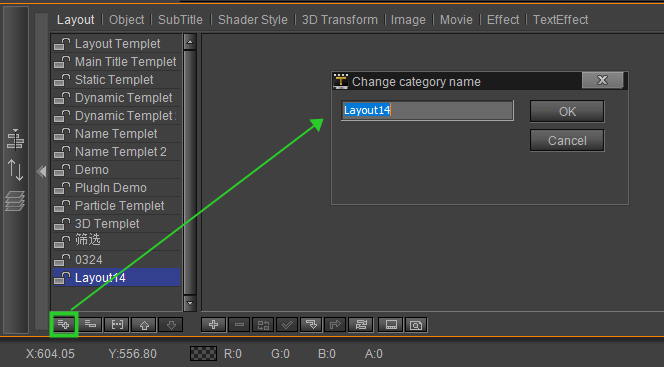Move category down with the down-arrow icon
Image resolution: width=664 pixels, height=367 pixels.
[x=171, y=325]
